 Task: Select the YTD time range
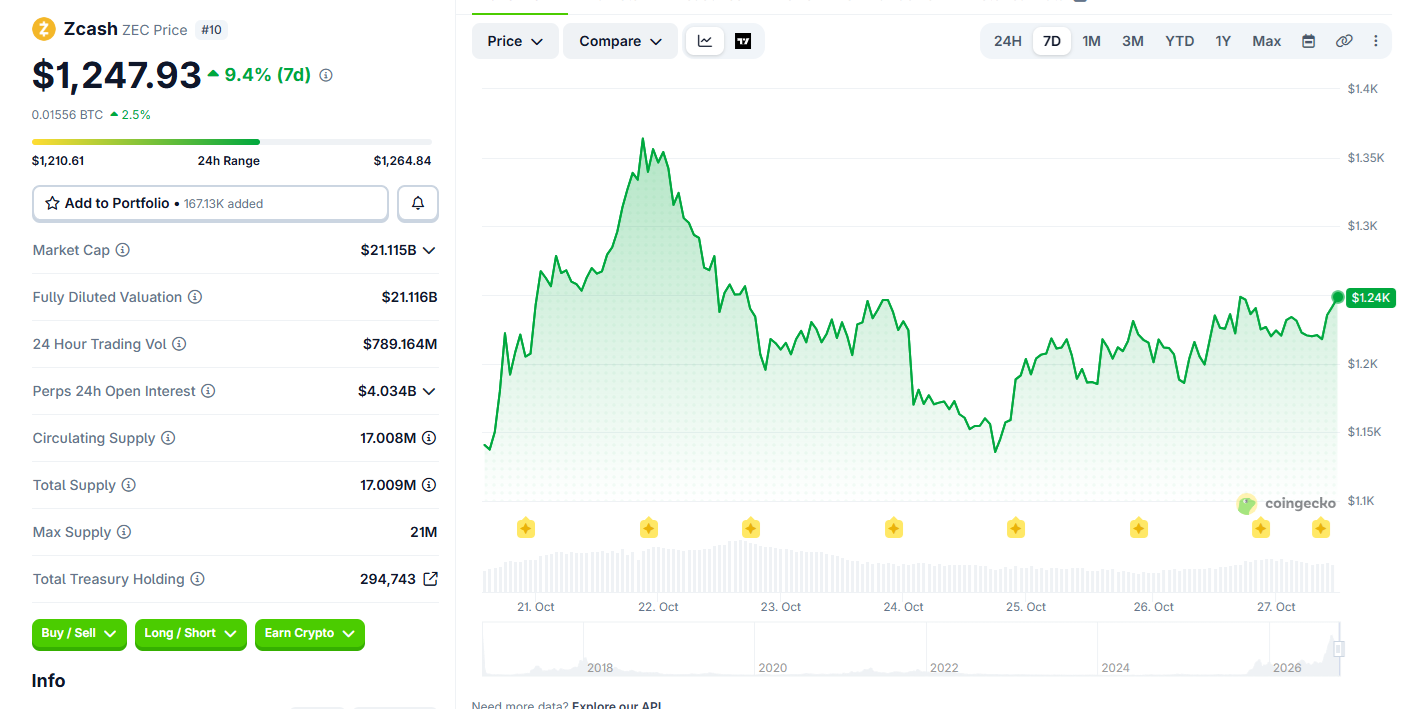click(1180, 41)
